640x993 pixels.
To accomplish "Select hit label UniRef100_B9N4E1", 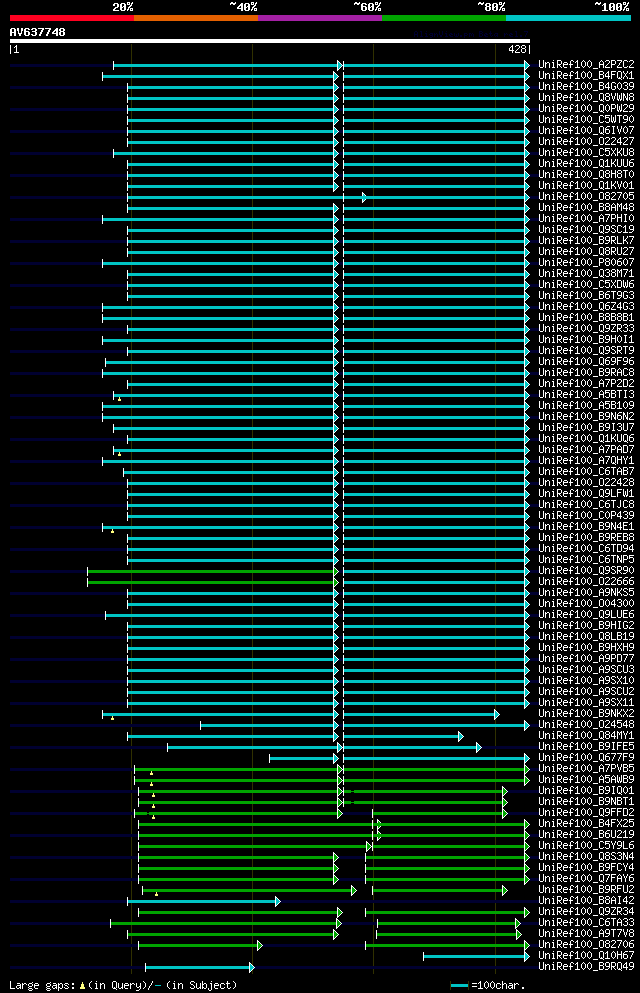I will (x=586, y=527).
